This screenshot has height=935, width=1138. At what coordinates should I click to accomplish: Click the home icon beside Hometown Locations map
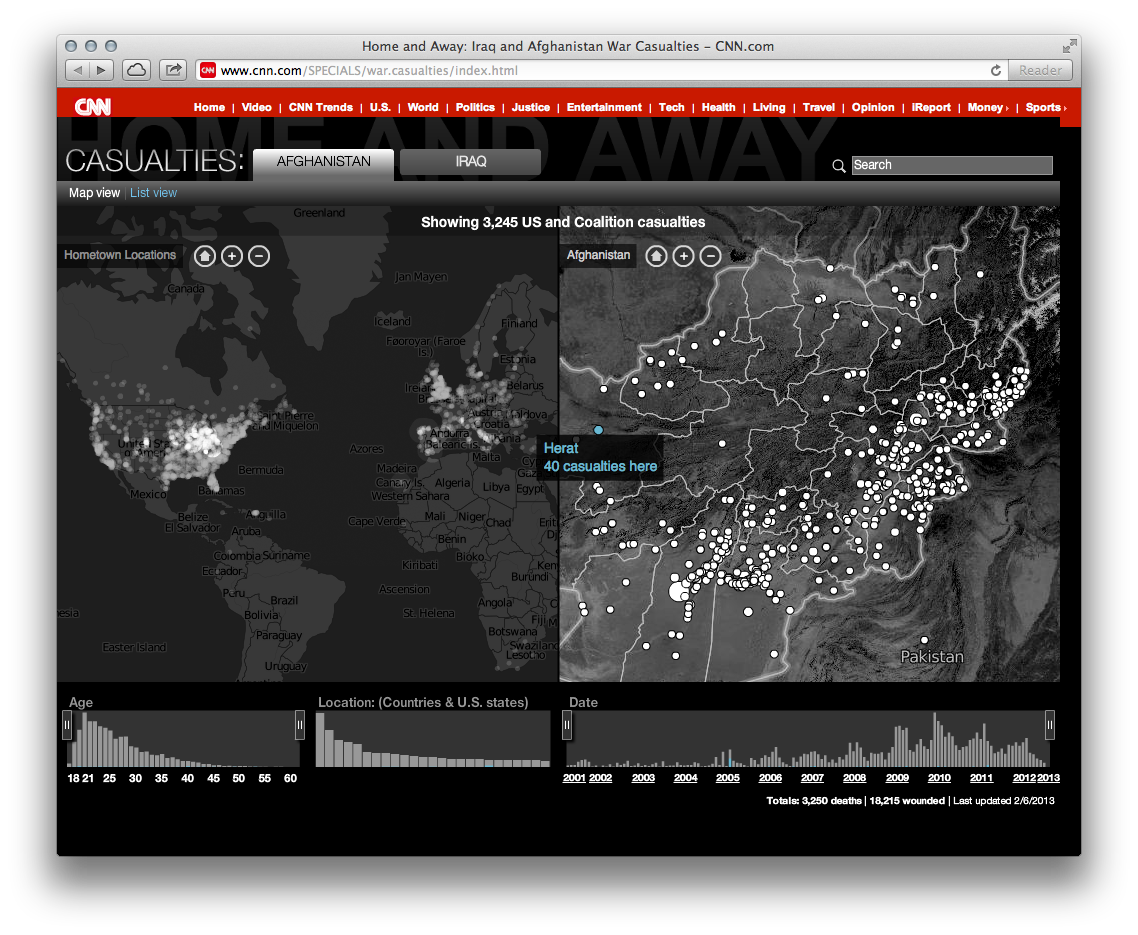click(x=204, y=255)
